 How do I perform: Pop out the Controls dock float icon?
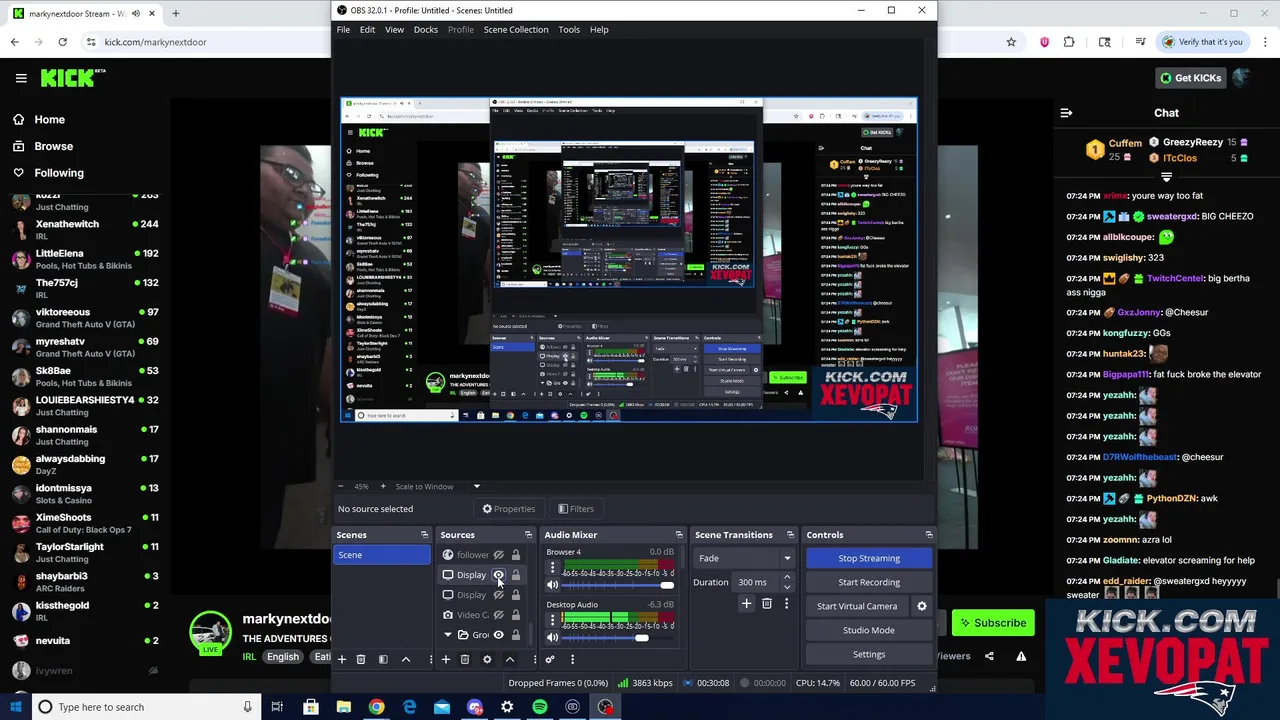929,535
